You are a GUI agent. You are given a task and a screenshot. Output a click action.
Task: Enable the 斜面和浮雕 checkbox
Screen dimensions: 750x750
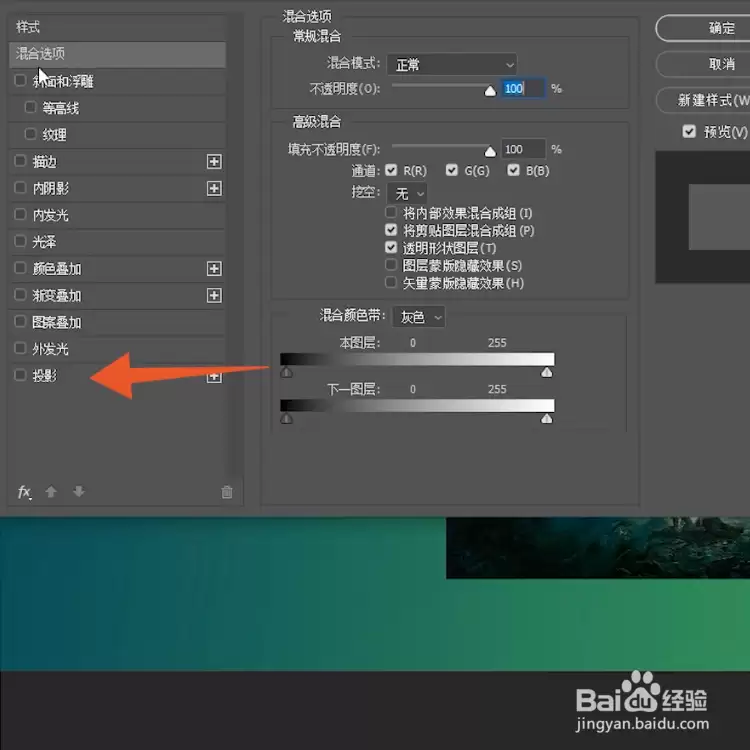(20, 80)
